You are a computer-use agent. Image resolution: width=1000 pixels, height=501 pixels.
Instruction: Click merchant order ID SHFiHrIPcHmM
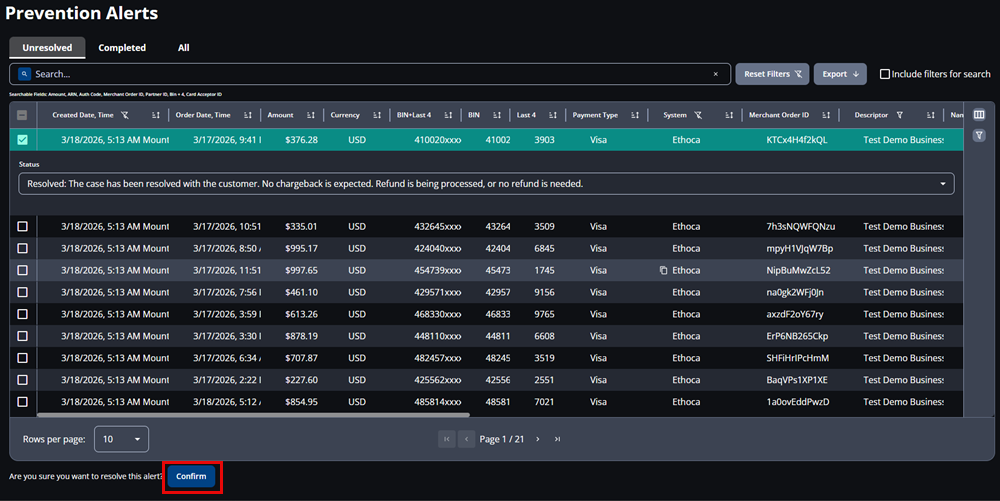[798, 358]
